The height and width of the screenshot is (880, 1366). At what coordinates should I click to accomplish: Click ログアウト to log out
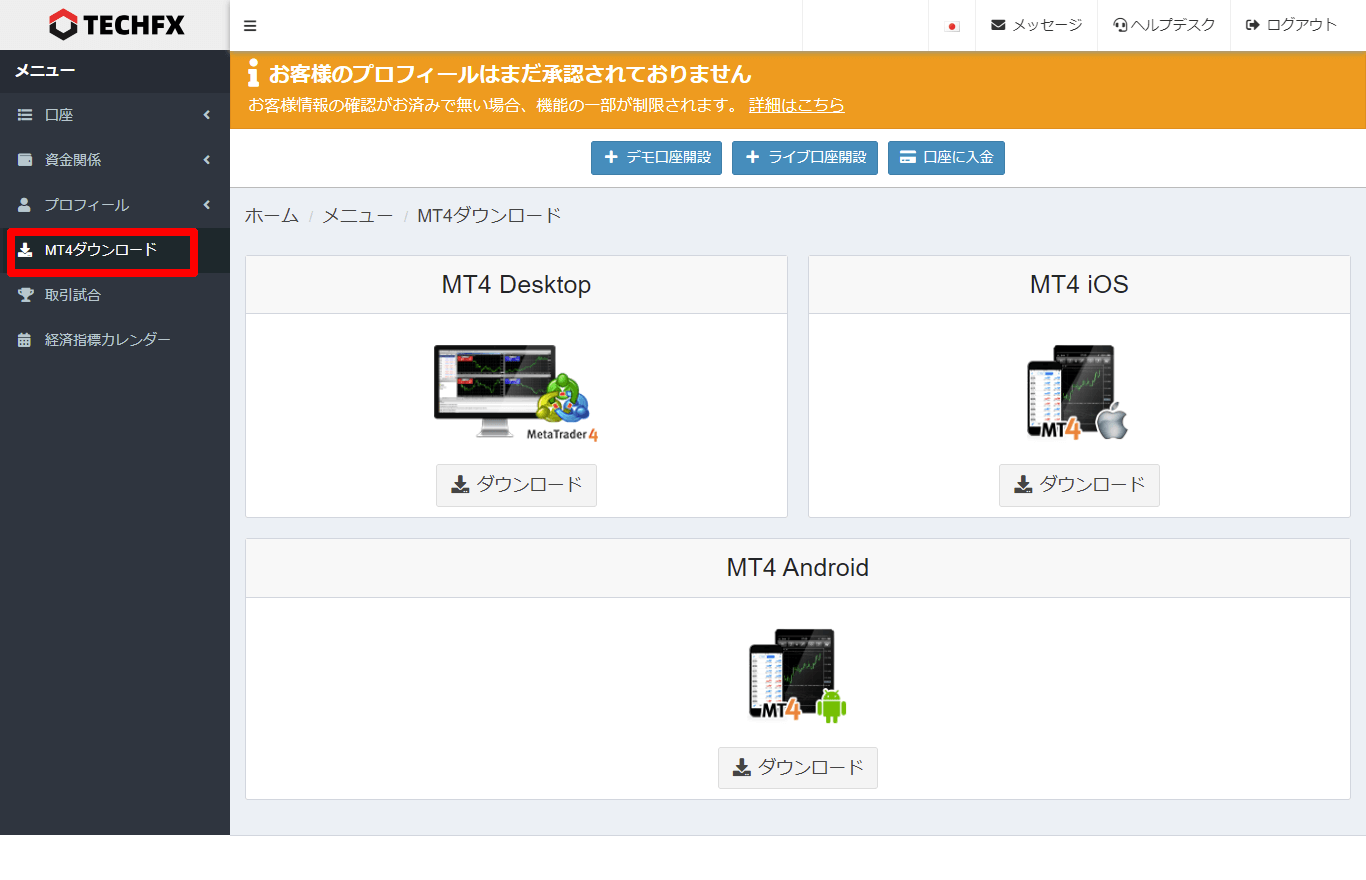click(1291, 25)
